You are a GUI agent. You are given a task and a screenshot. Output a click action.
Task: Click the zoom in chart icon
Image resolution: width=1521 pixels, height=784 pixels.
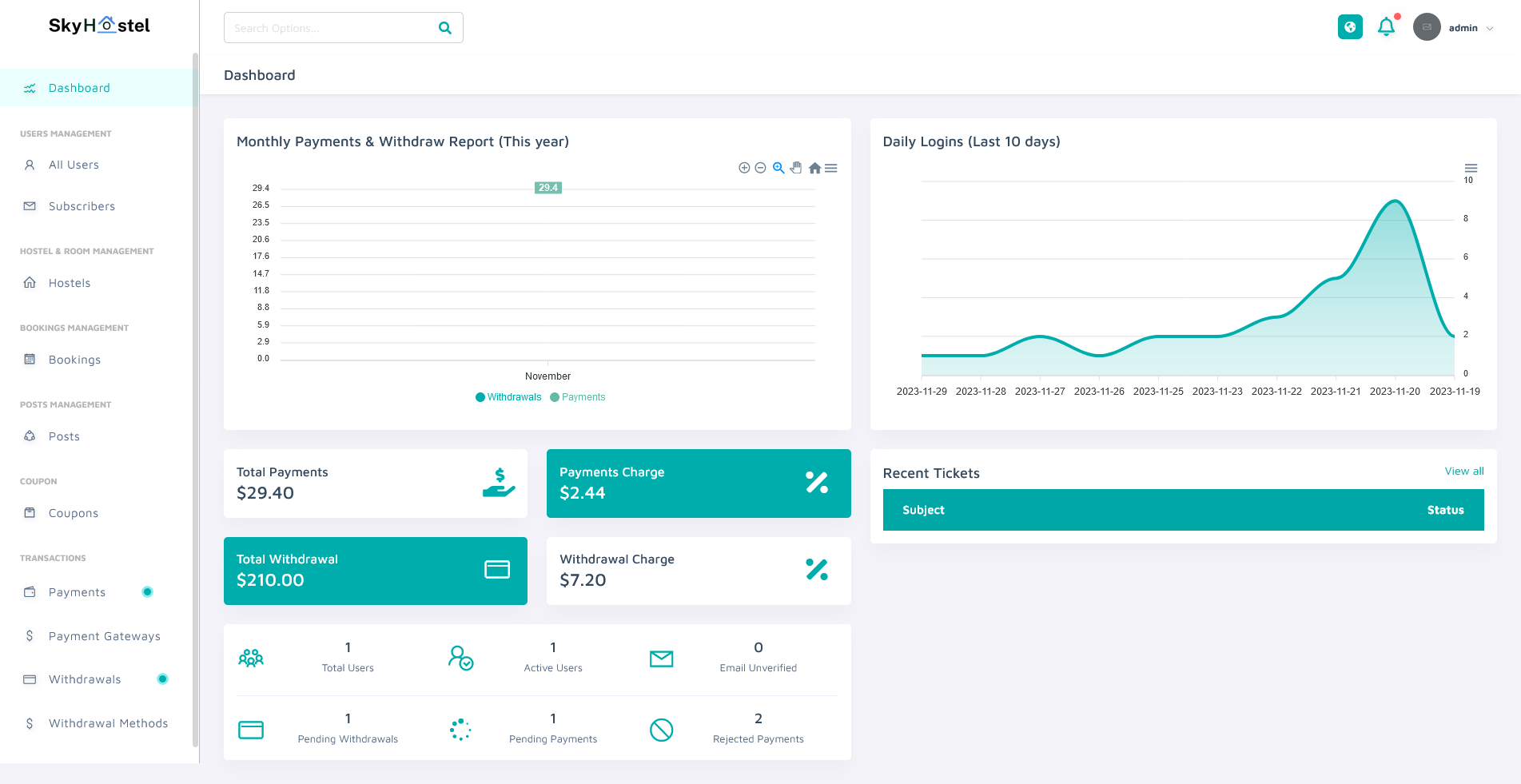(744, 168)
